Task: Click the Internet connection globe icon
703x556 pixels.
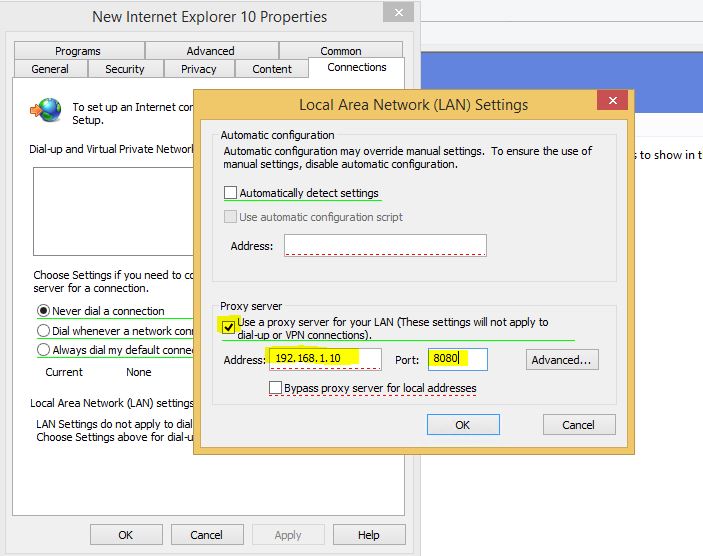Action: [x=45, y=110]
